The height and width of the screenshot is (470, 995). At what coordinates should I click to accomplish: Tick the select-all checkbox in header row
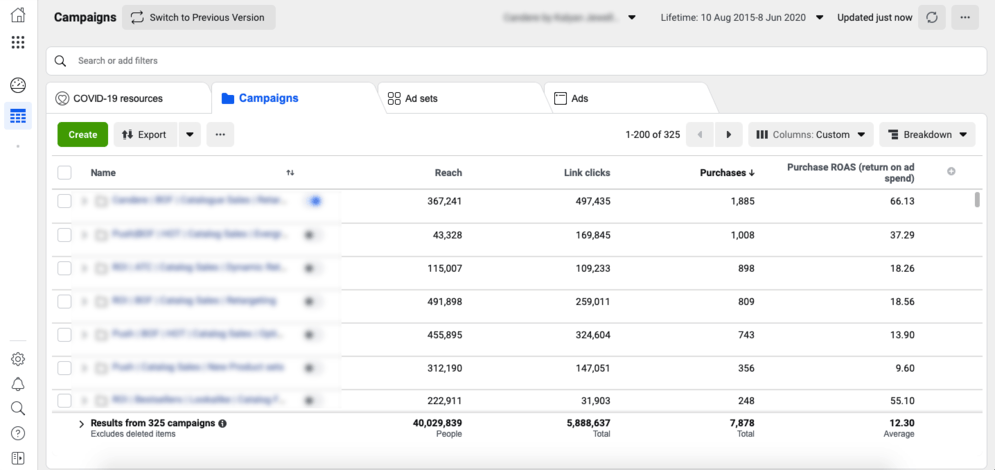pos(65,173)
